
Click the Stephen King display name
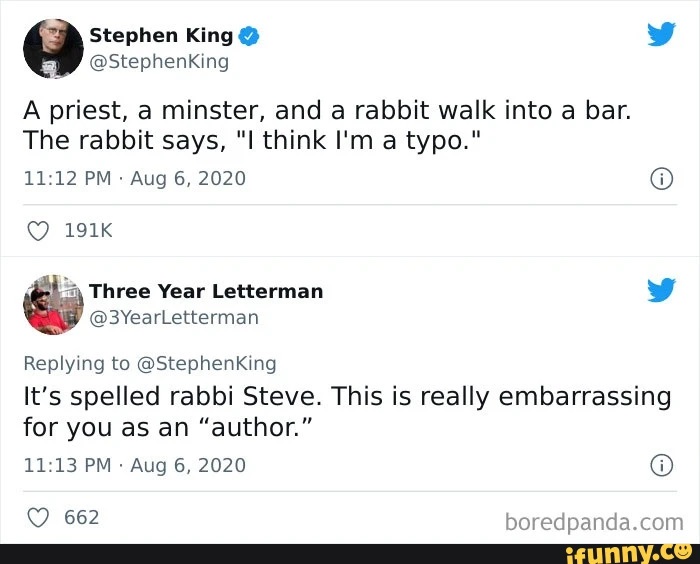(x=161, y=35)
